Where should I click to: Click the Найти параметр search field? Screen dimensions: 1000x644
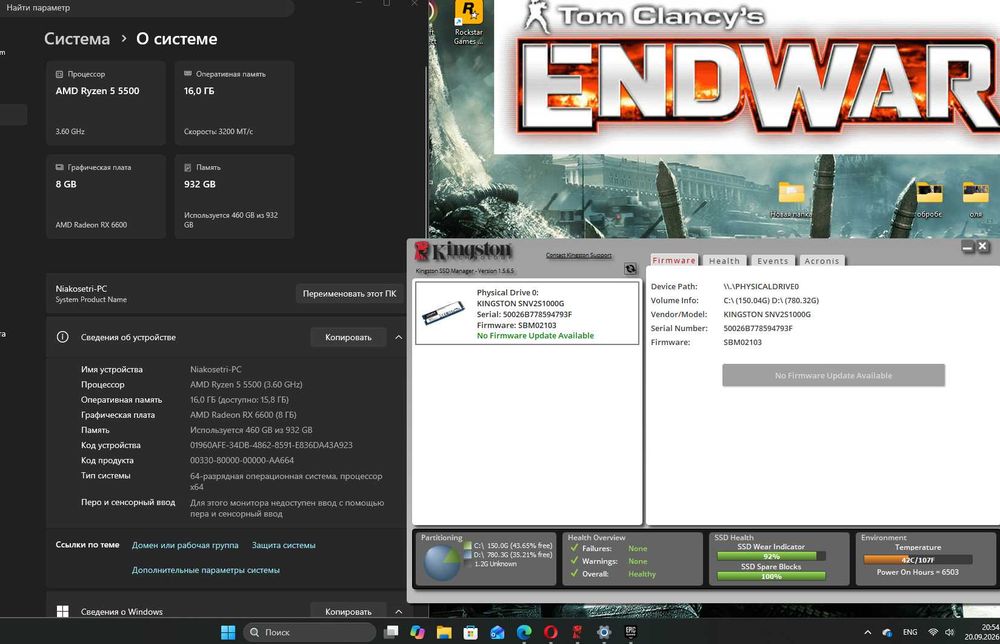click(147, 8)
